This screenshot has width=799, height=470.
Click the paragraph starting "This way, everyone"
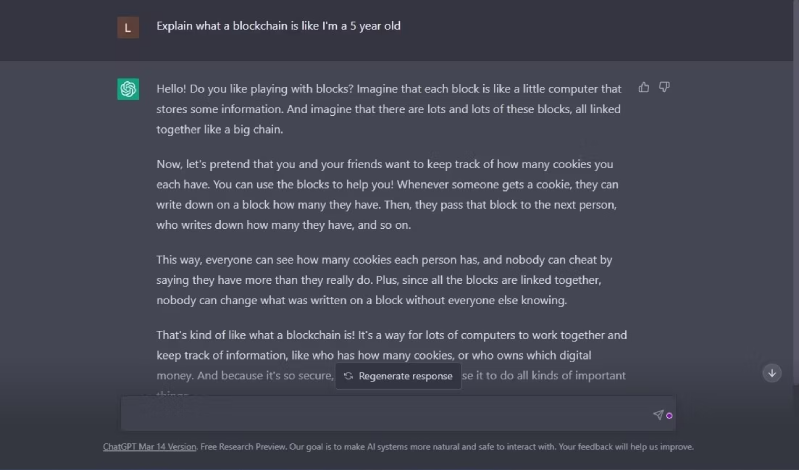click(385, 279)
